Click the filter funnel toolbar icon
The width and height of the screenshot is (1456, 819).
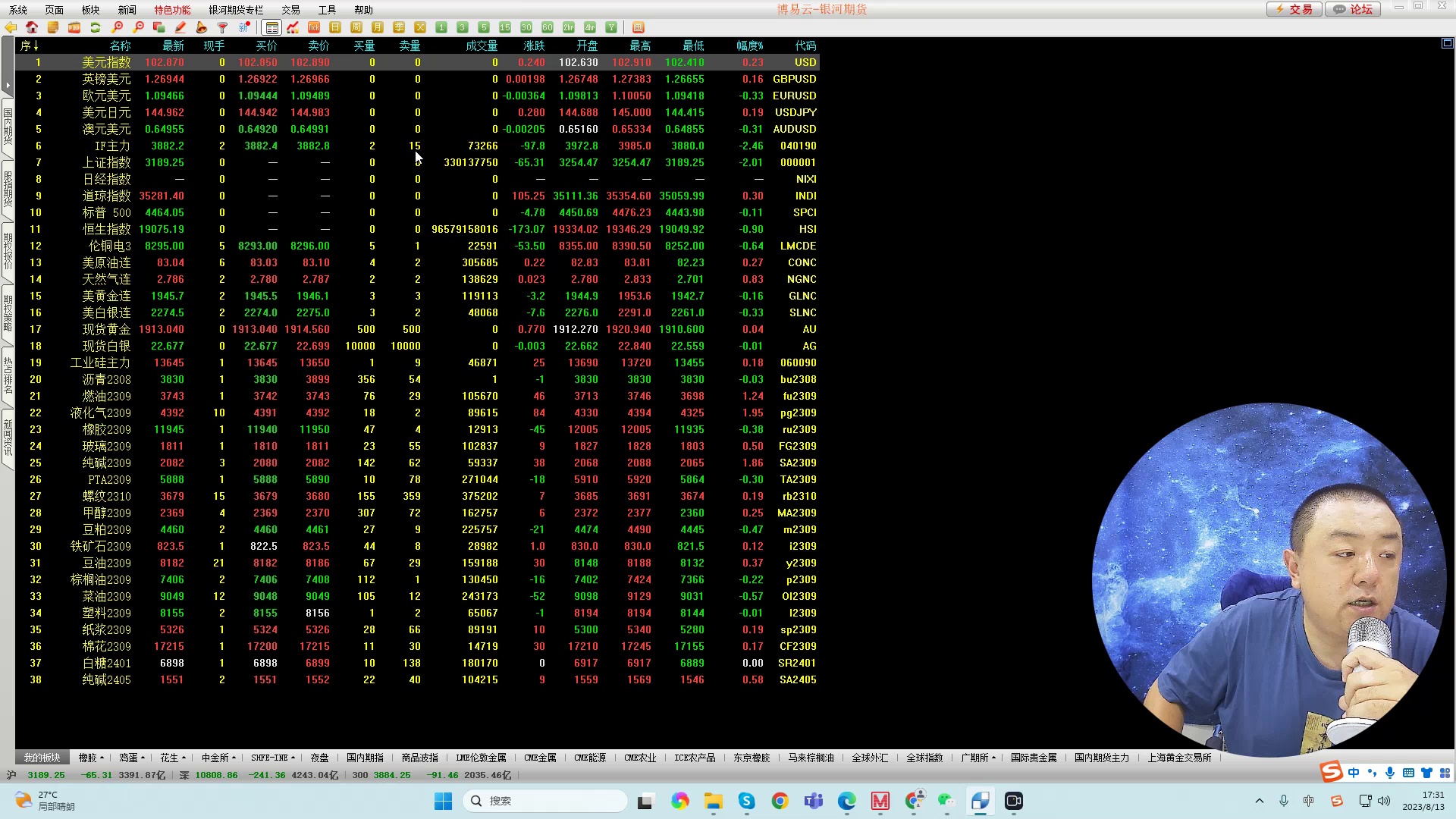pos(223,27)
